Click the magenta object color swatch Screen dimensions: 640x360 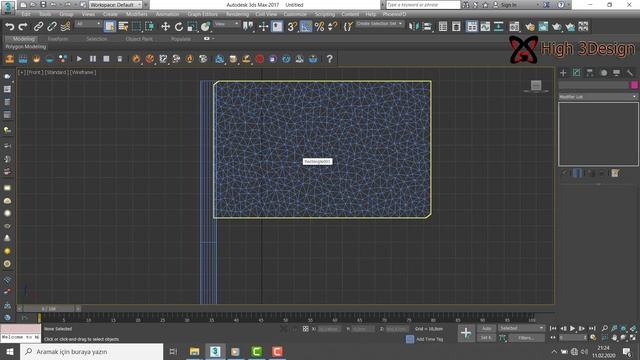(x=634, y=85)
